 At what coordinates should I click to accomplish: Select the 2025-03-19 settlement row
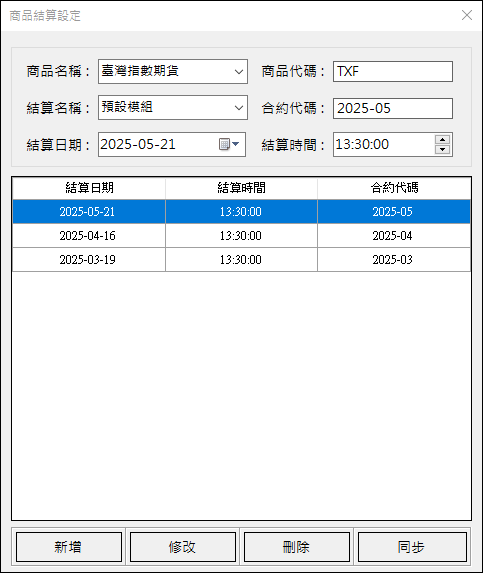click(242, 260)
